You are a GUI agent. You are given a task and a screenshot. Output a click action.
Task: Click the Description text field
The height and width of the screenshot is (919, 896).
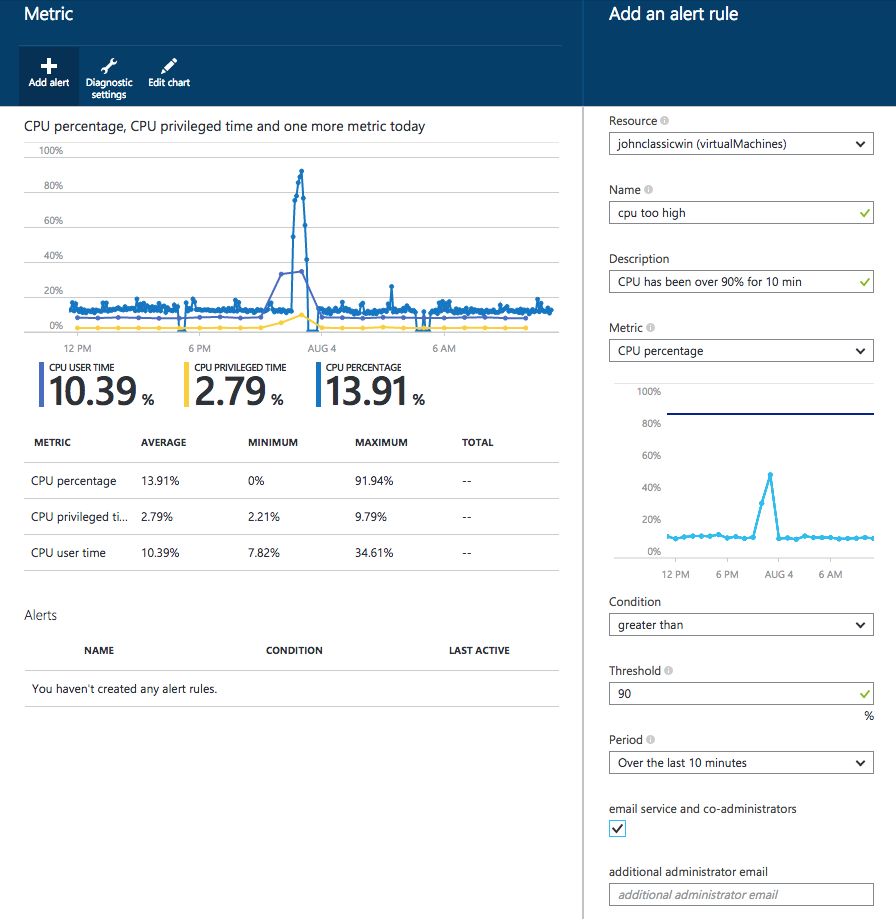click(x=732, y=282)
